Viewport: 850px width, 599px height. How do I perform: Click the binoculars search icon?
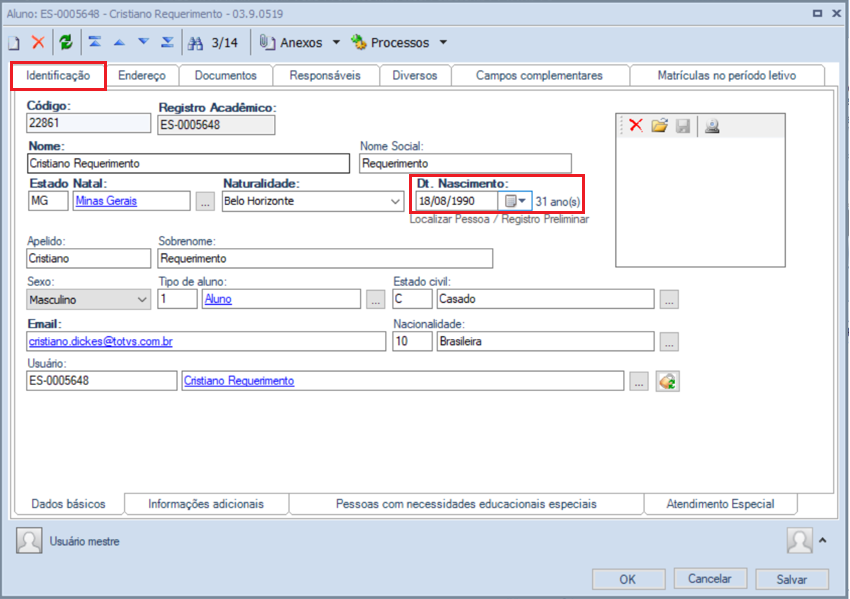pos(195,43)
